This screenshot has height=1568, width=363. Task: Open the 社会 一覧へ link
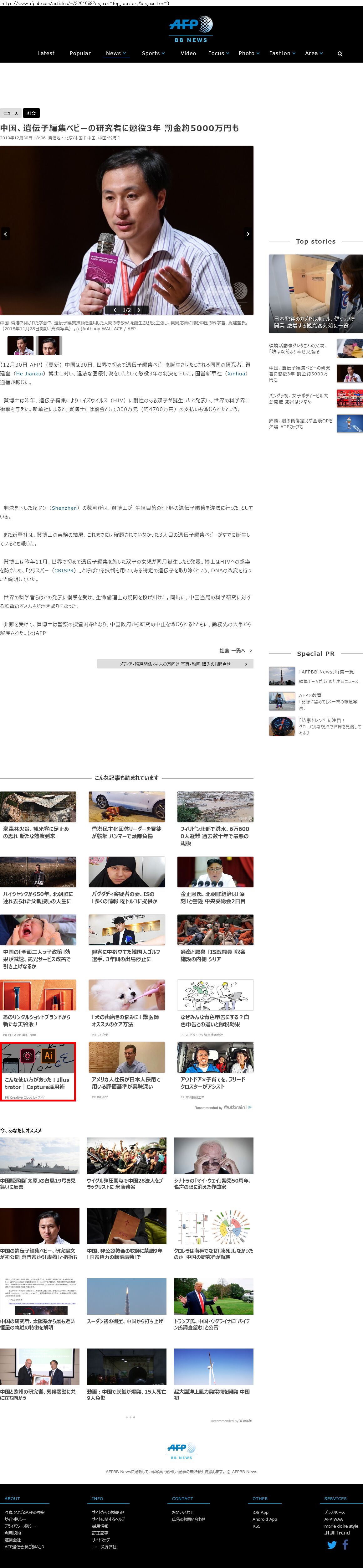point(235,651)
